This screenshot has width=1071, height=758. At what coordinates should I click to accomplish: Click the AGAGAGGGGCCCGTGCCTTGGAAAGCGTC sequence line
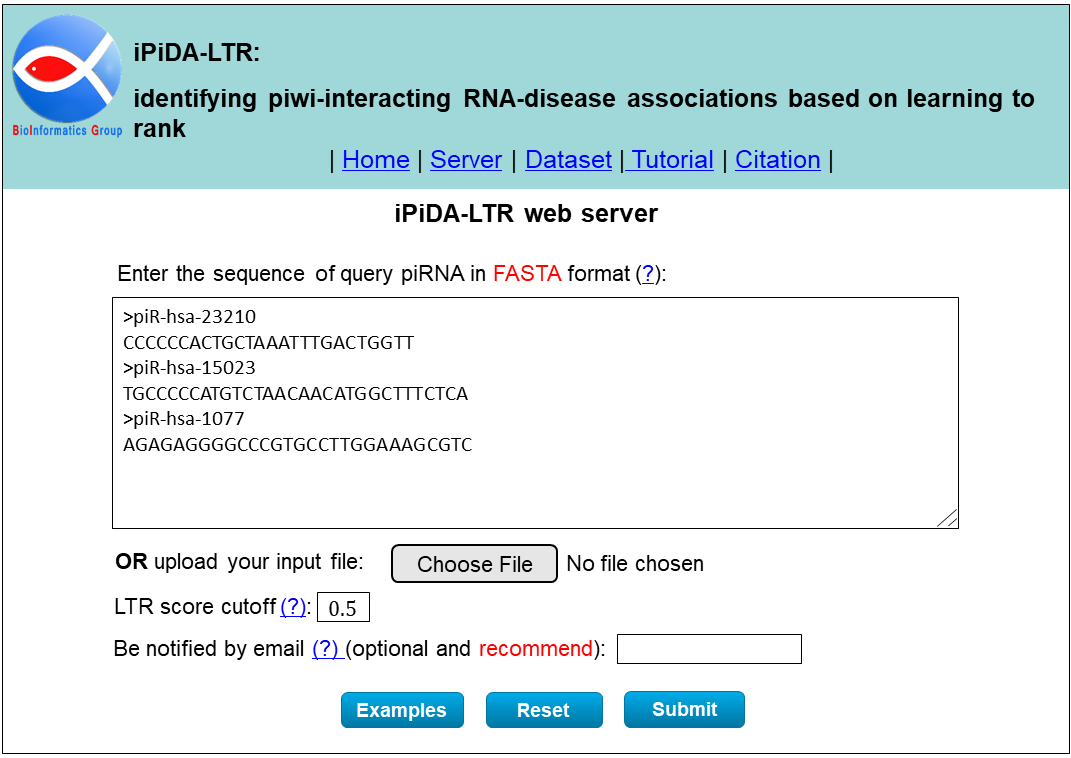[x=297, y=445]
